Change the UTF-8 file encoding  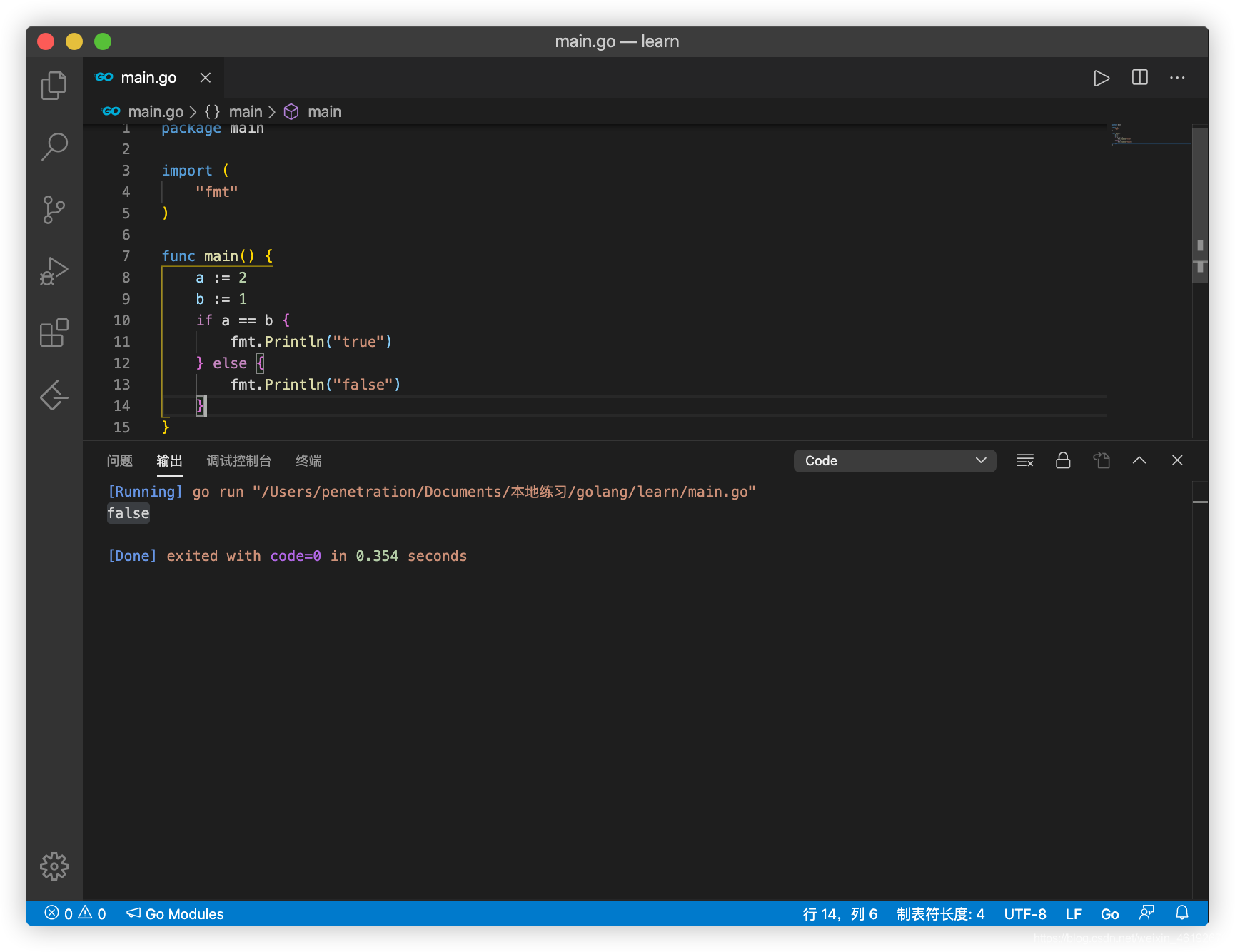[1025, 914]
